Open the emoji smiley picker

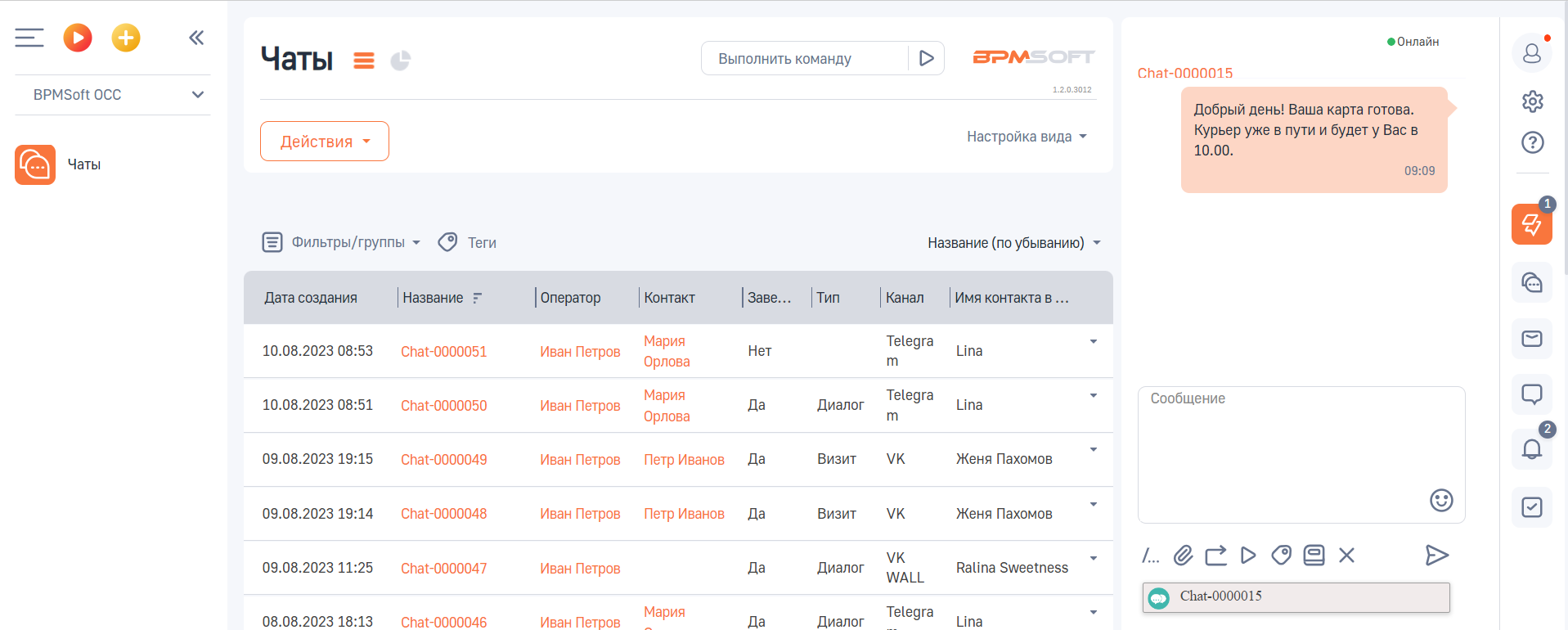[x=1440, y=500]
